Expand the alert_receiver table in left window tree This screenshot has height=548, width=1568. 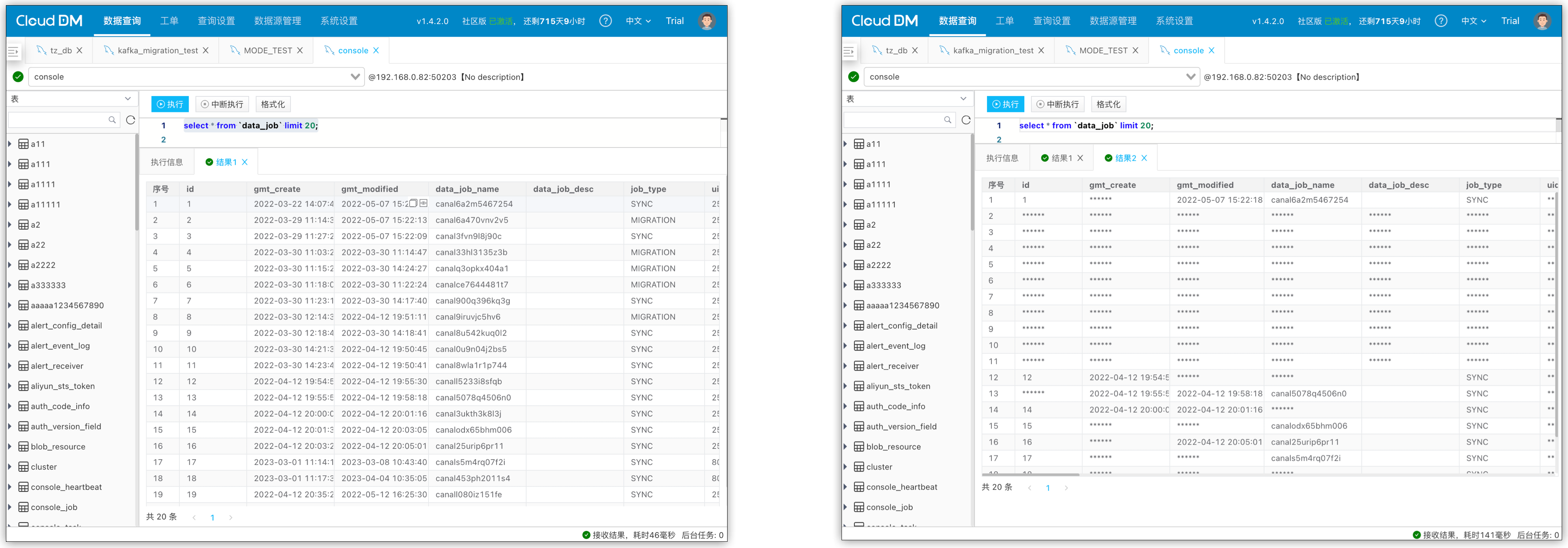pos(10,366)
